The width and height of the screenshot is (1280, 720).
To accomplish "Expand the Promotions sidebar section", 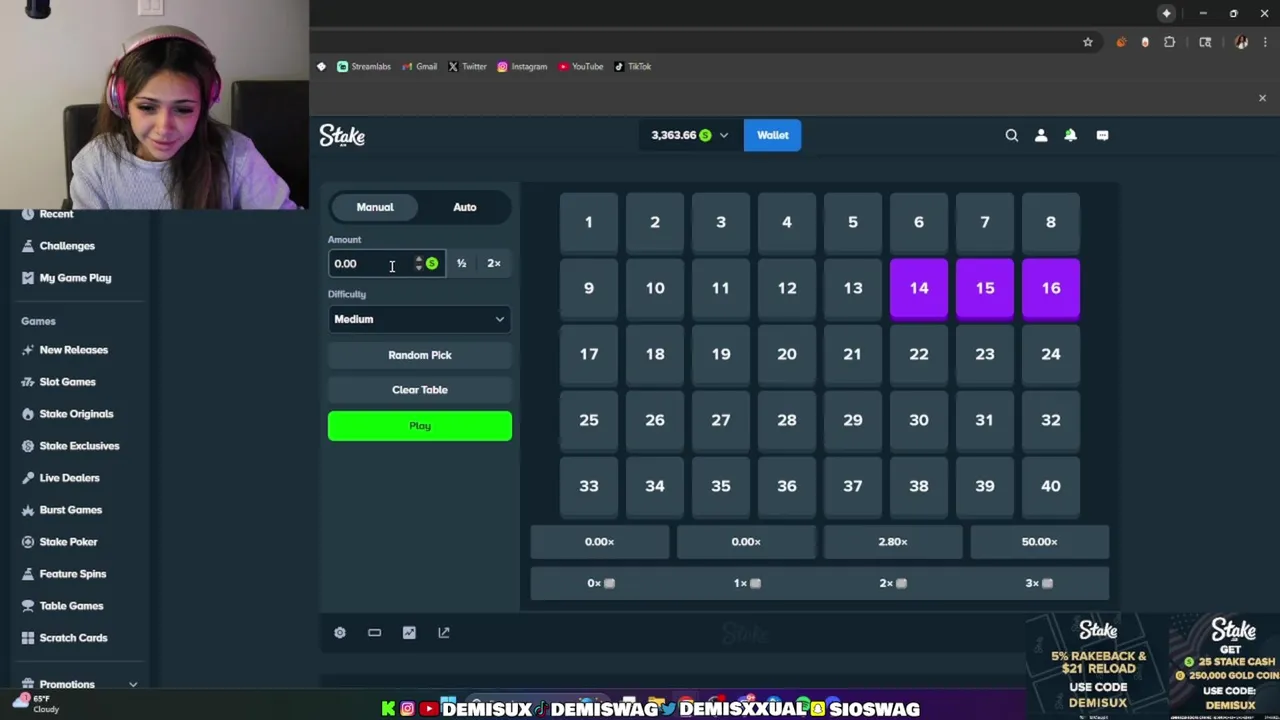I will pos(133,685).
